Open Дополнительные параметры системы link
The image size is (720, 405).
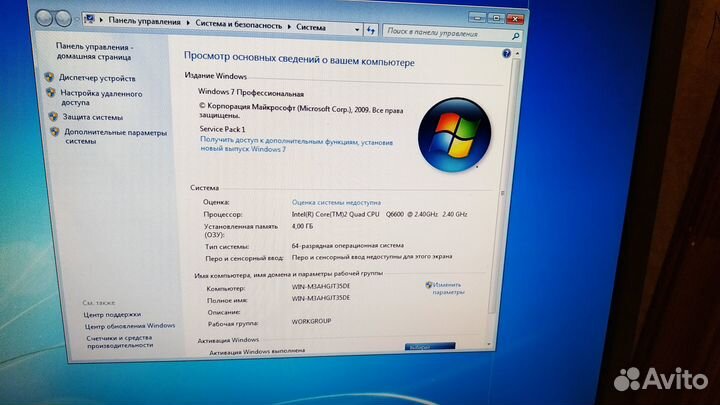[114, 136]
